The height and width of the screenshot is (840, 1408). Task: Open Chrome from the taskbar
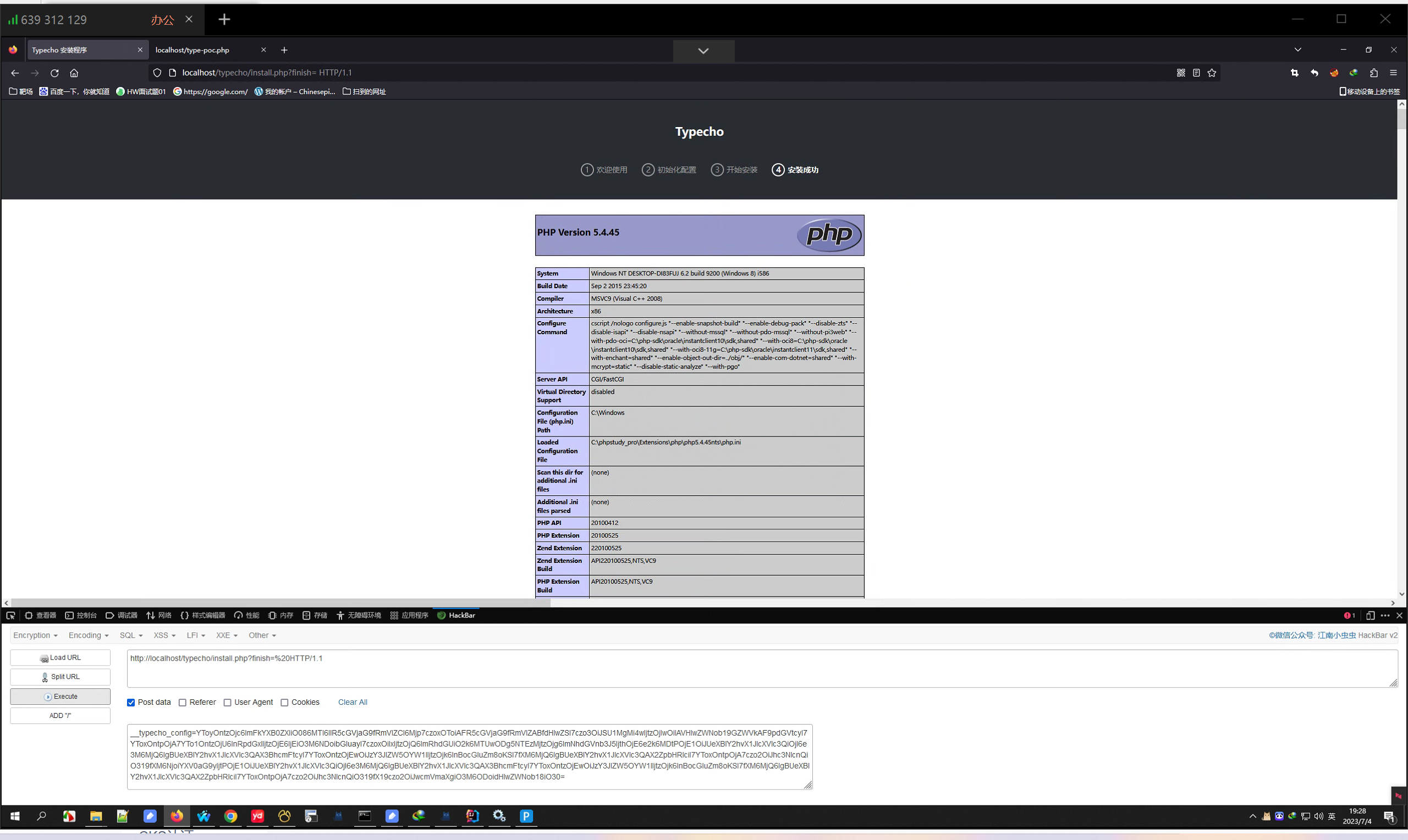(x=230, y=816)
